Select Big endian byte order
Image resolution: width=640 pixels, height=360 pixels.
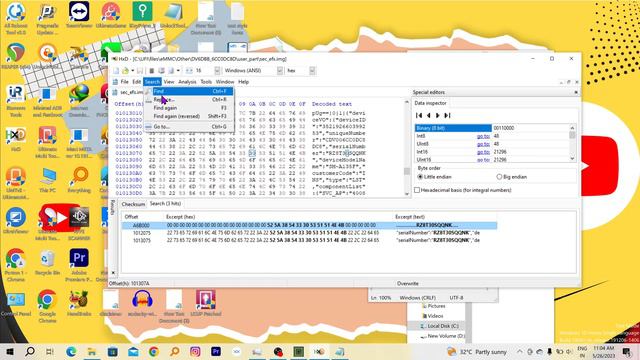click(x=511, y=177)
